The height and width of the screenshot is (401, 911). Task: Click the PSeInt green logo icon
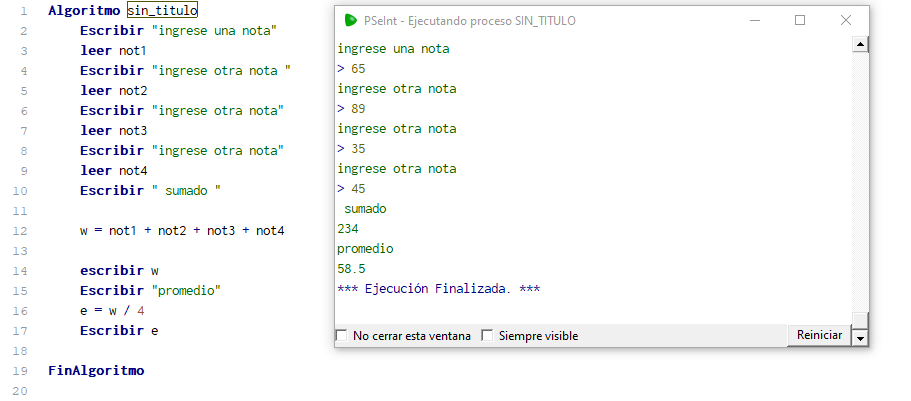click(x=350, y=20)
